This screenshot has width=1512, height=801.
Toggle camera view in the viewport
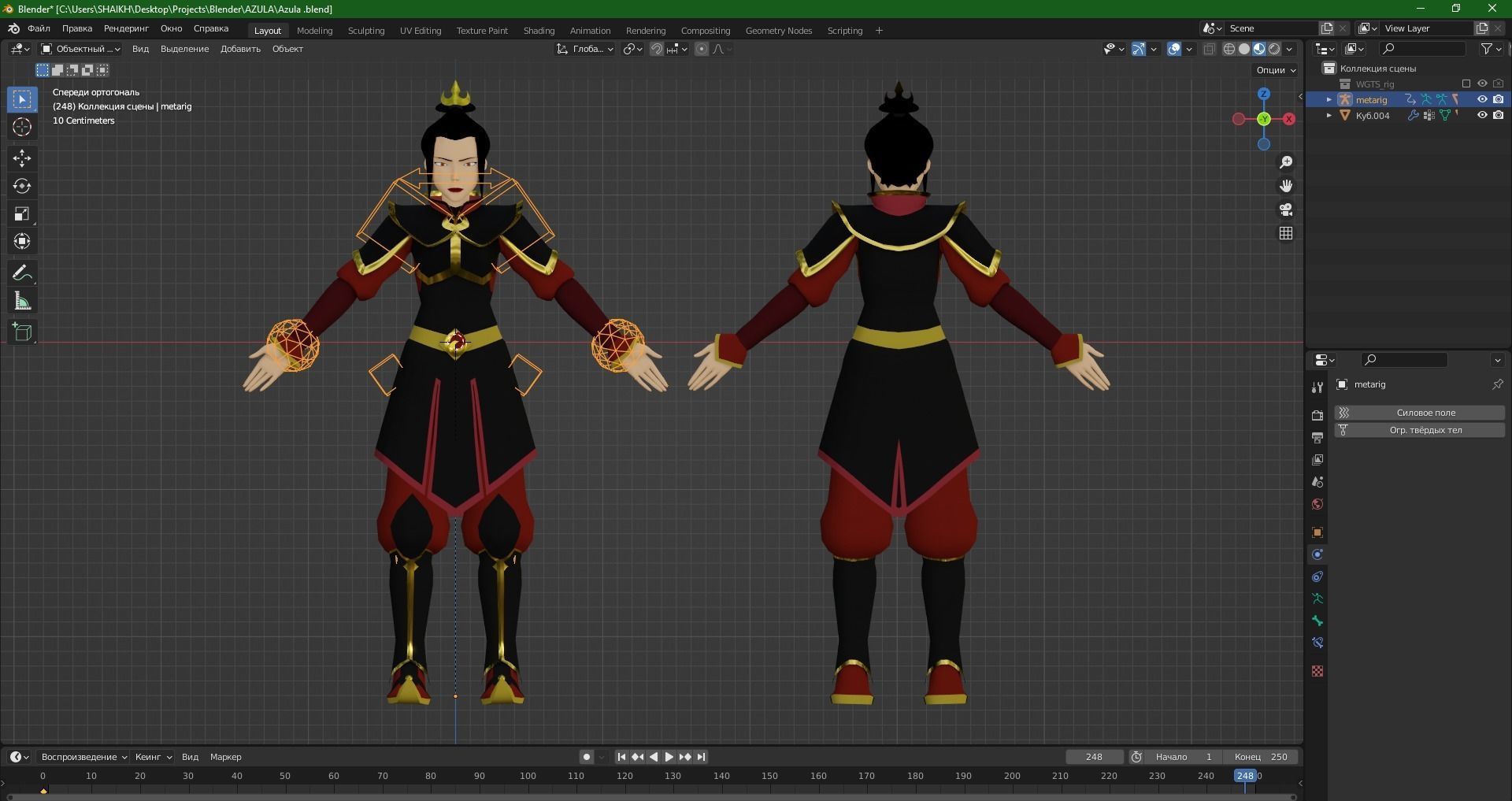tap(1286, 210)
